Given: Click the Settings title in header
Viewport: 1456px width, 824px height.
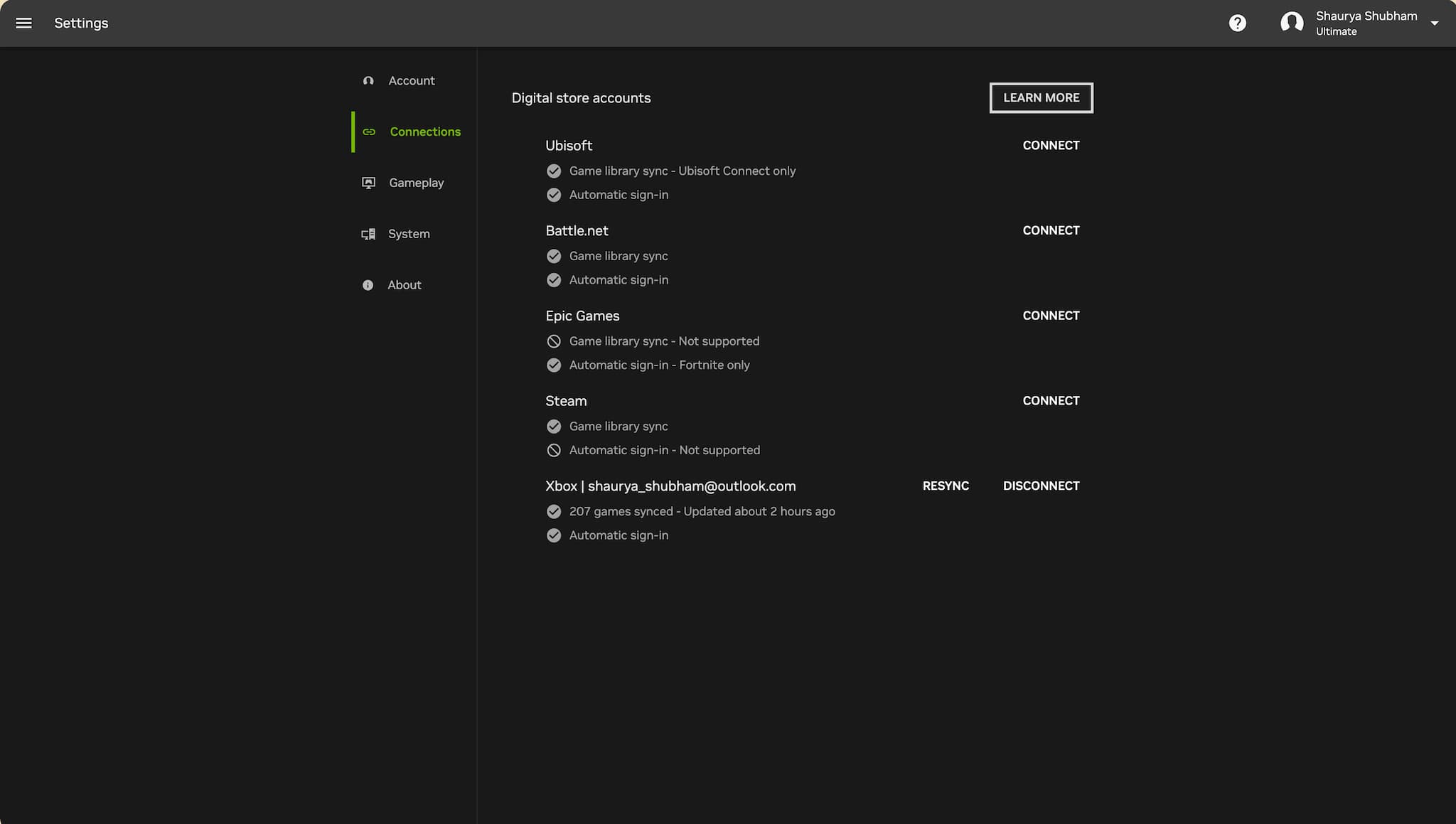Looking at the screenshot, I should 81,23.
